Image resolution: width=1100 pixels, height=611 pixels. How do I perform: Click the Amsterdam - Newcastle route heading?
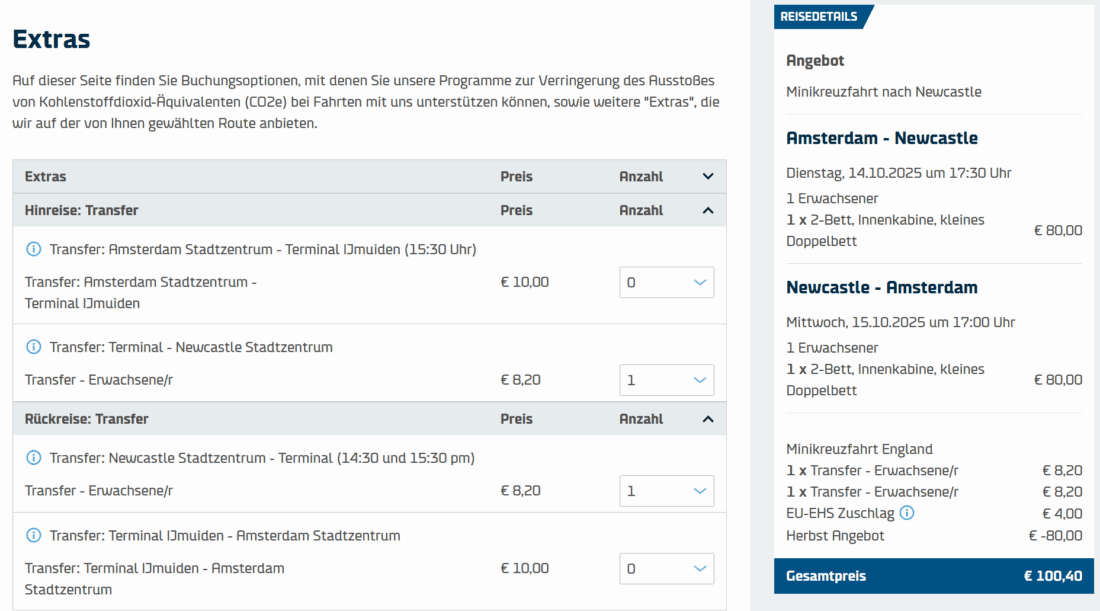pyautogui.click(x=882, y=138)
